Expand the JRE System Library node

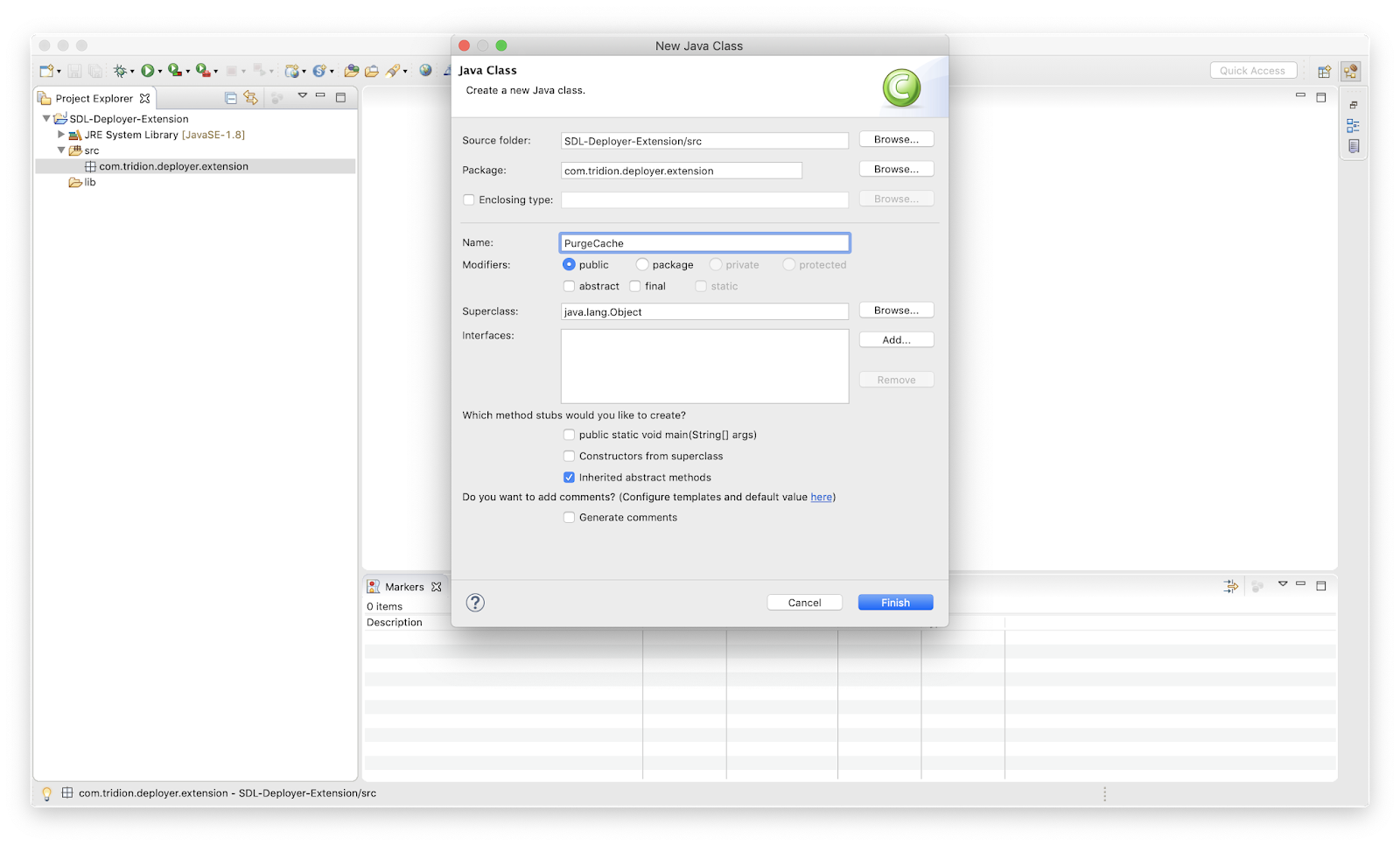coord(61,135)
